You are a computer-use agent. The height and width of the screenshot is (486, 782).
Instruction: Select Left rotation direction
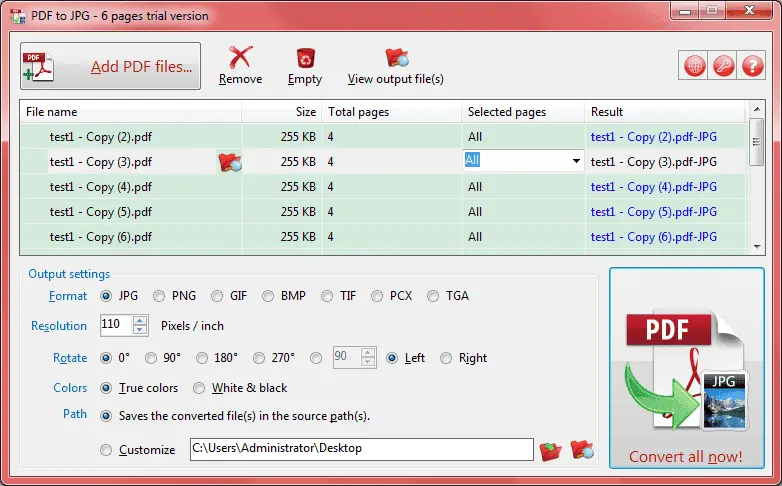392,358
